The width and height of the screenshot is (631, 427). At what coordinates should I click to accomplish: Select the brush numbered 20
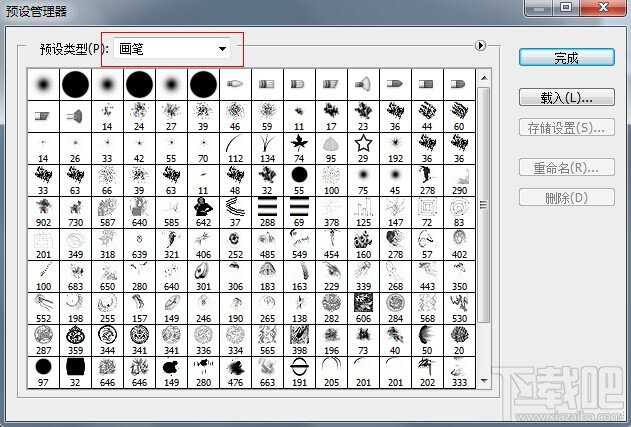(x=460, y=340)
